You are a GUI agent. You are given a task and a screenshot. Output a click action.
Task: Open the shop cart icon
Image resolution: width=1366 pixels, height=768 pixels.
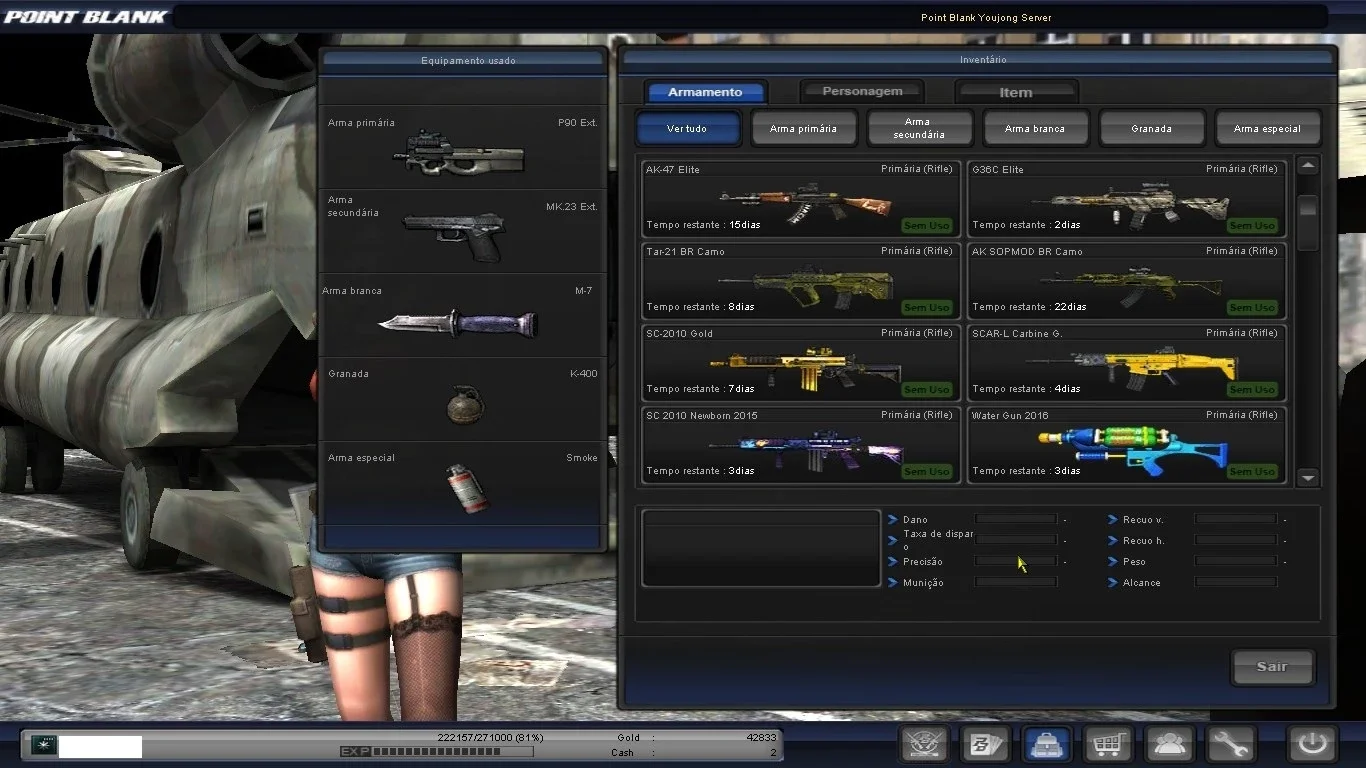(x=1108, y=744)
